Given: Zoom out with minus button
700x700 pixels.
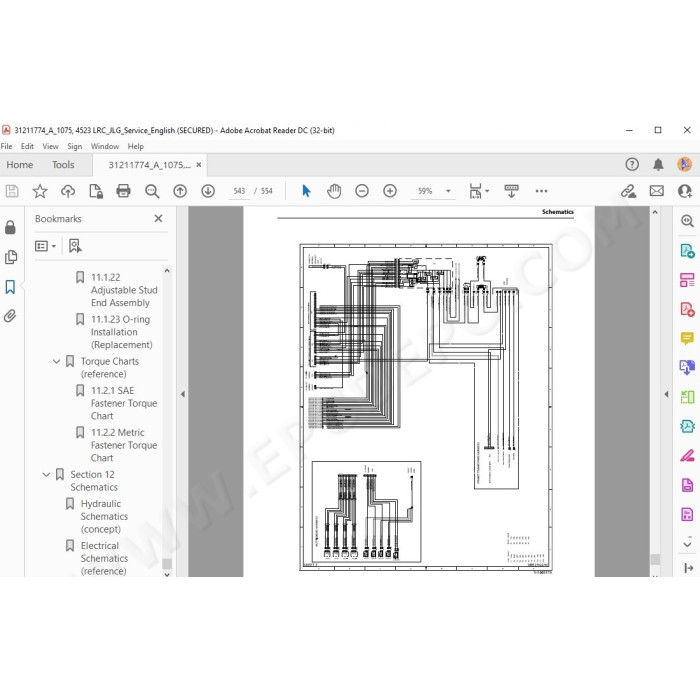Looking at the screenshot, I should pos(362,191).
